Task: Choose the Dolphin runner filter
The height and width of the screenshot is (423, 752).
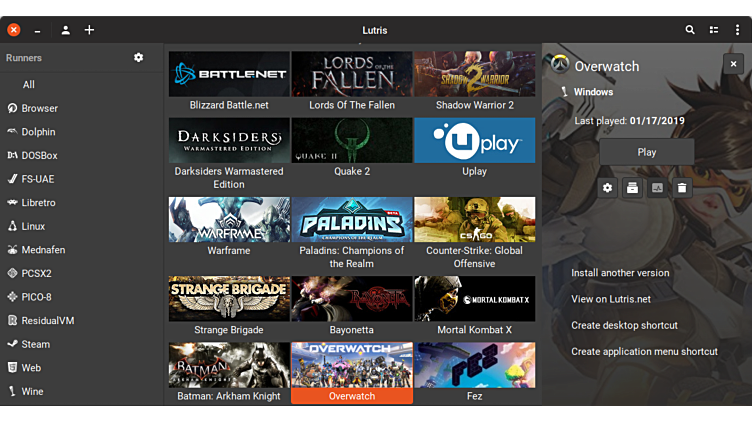Action: point(38,132)
